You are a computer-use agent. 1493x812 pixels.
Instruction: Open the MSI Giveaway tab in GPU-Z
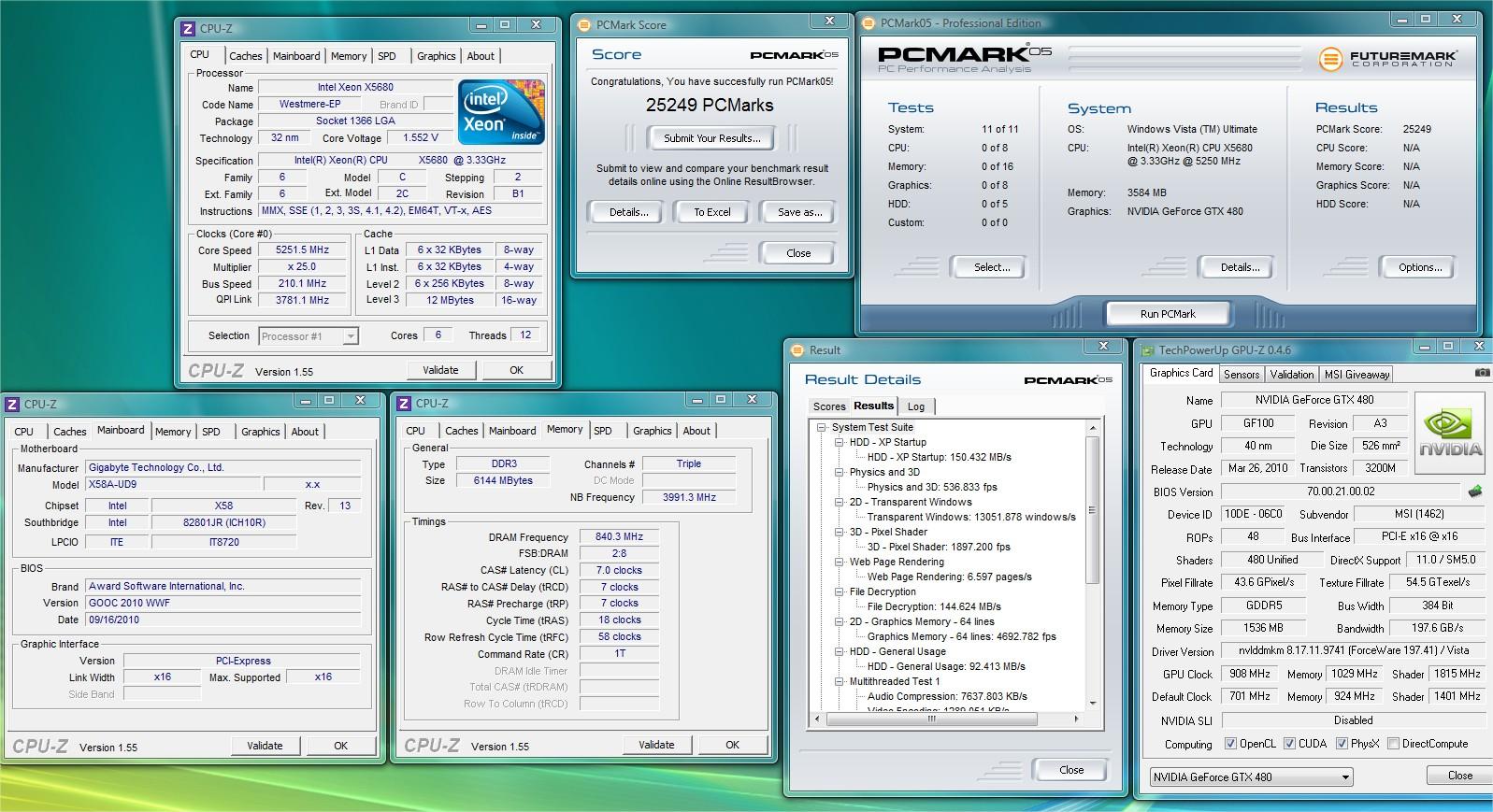(x=1357, y=375)
